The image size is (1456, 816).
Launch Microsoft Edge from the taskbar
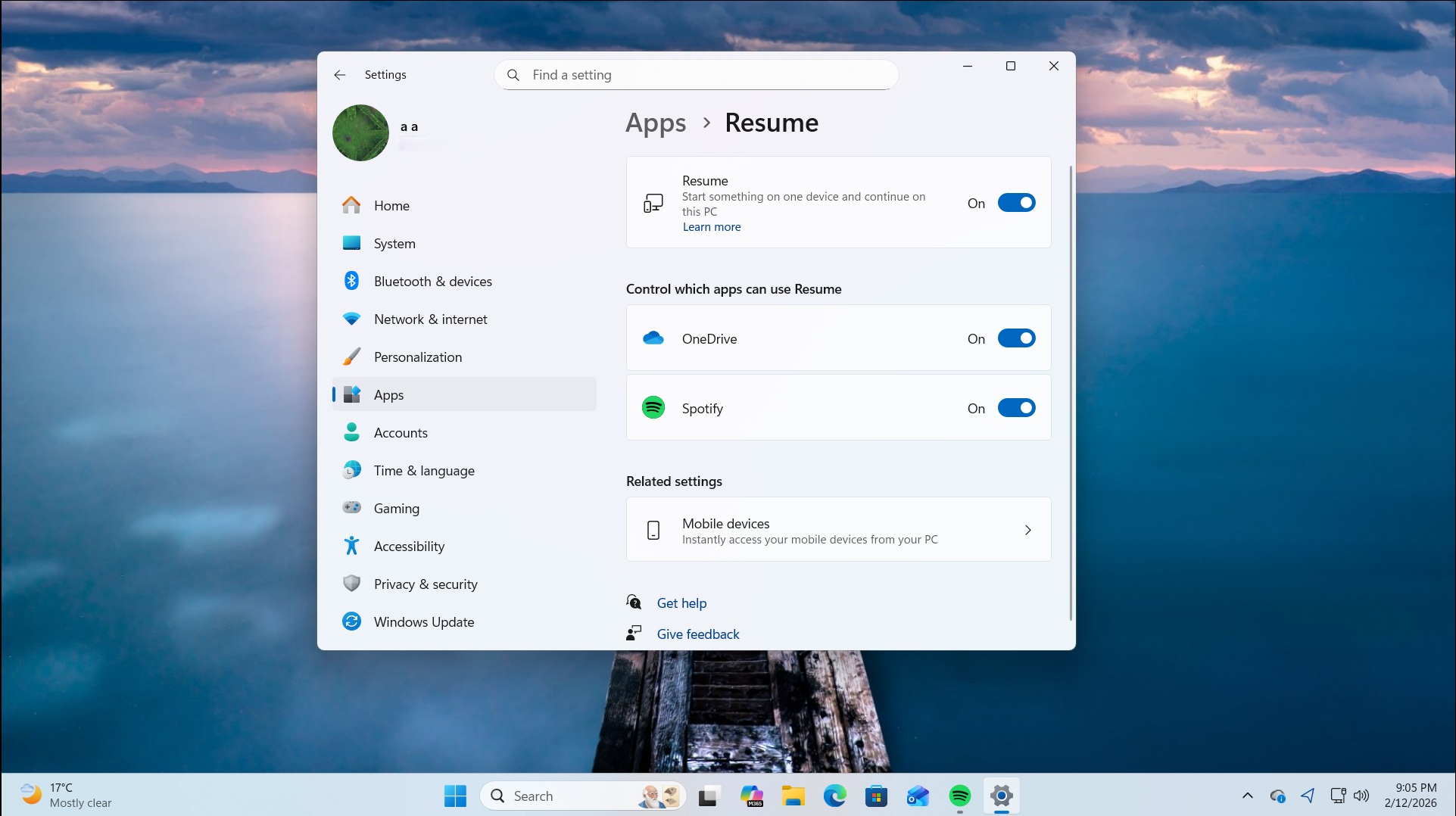click(x=834, y=796)
